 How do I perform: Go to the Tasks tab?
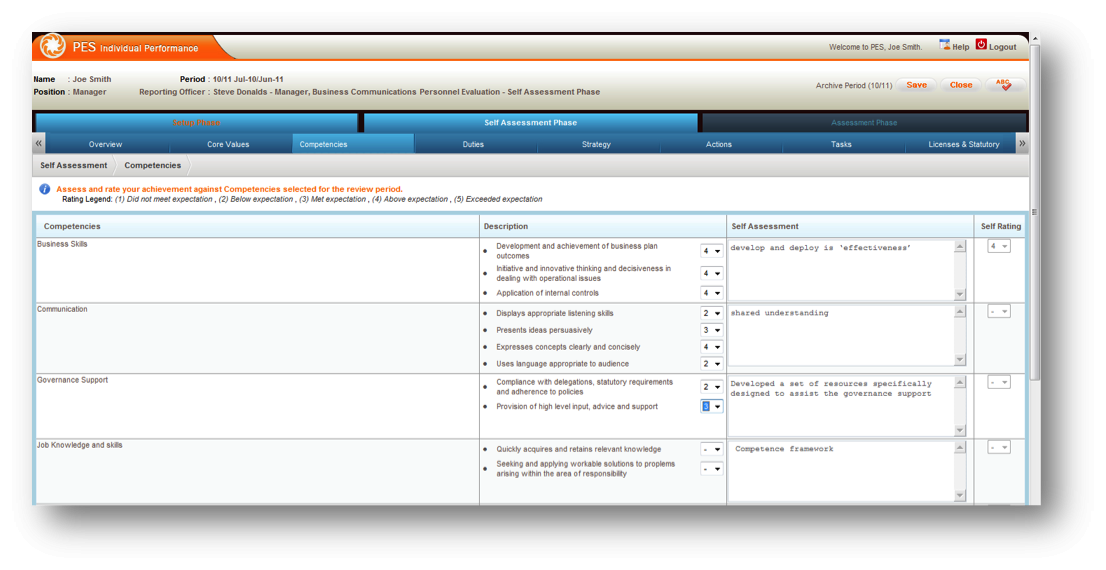coord(841,144)
